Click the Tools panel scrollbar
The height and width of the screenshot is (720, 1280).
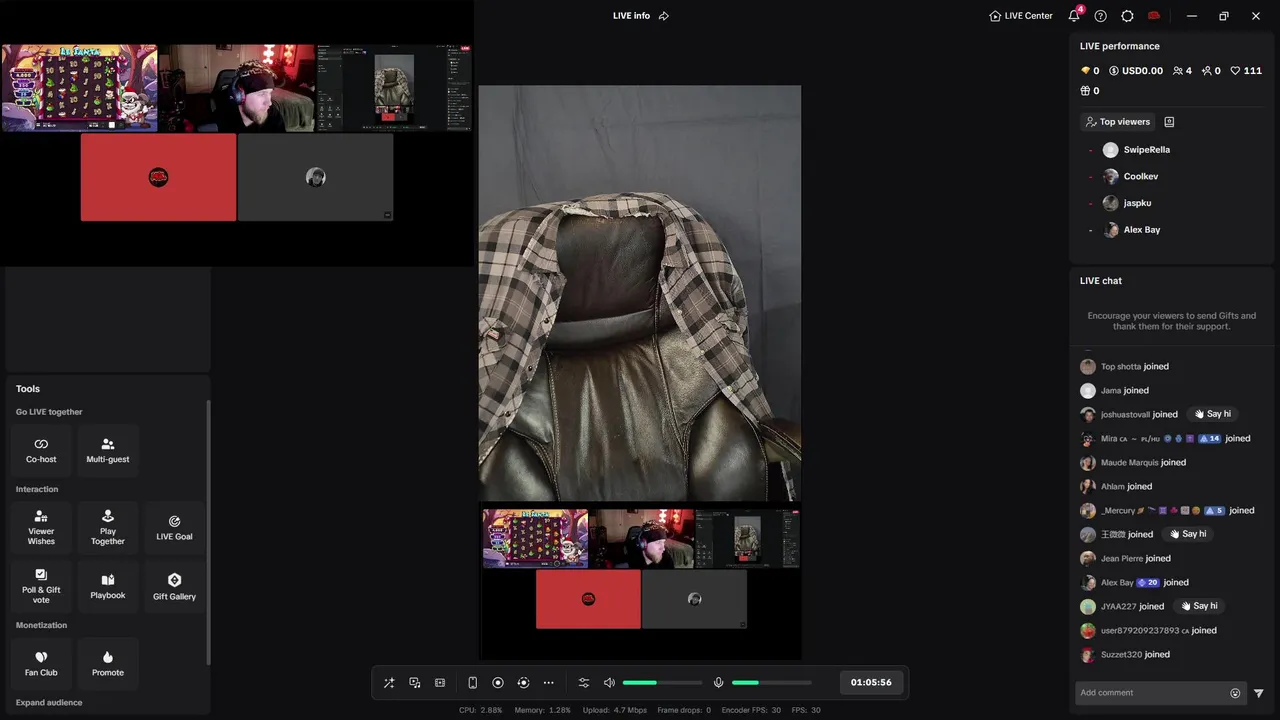208,532
